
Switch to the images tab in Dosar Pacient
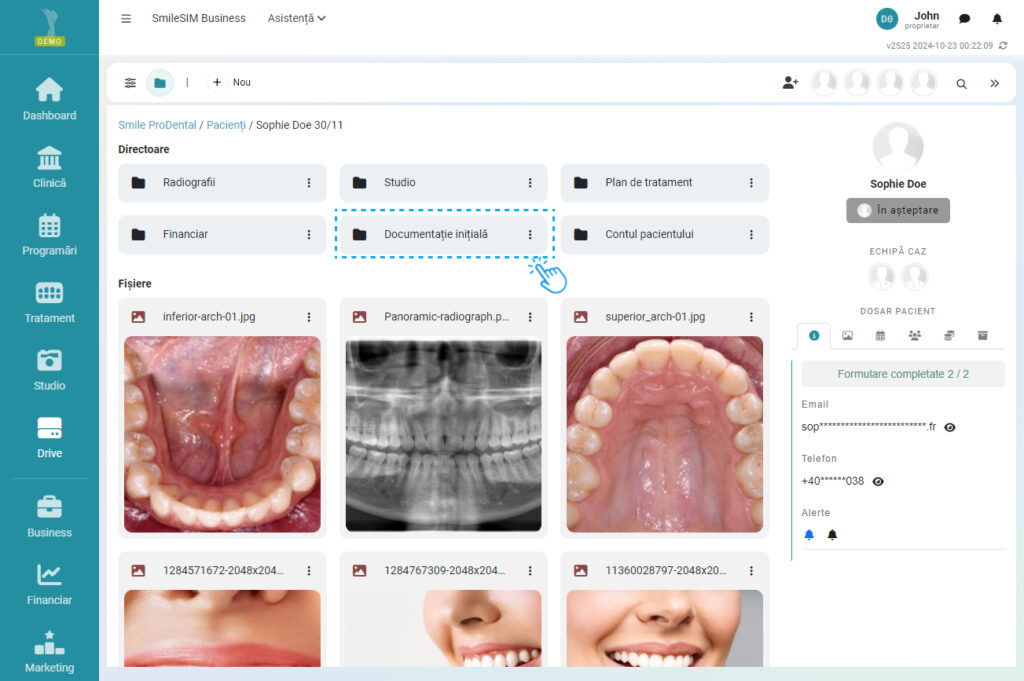coord(847,336)
